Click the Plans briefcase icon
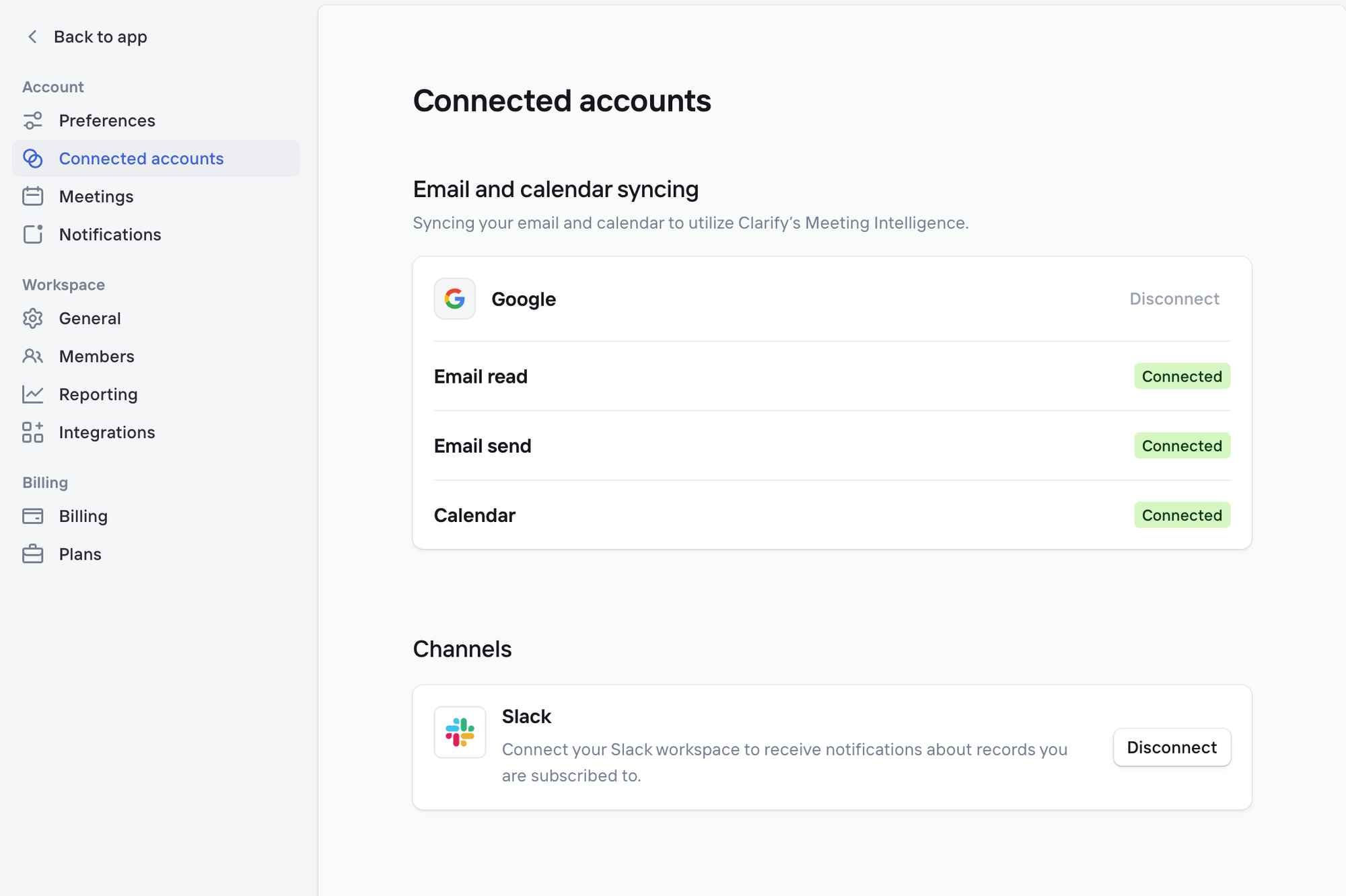 point(32,554)
